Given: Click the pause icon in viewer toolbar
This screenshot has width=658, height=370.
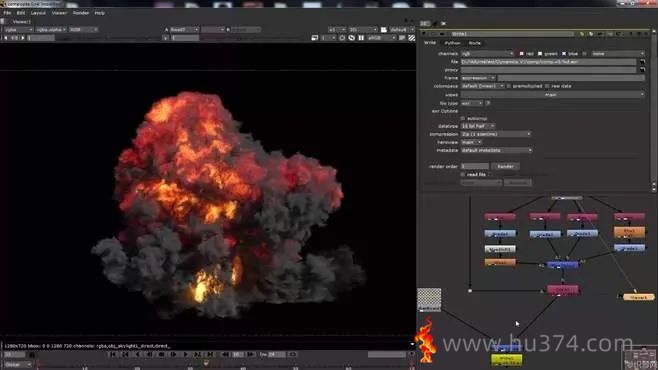Looking at the screenshot, I should [x=361, y=38].
